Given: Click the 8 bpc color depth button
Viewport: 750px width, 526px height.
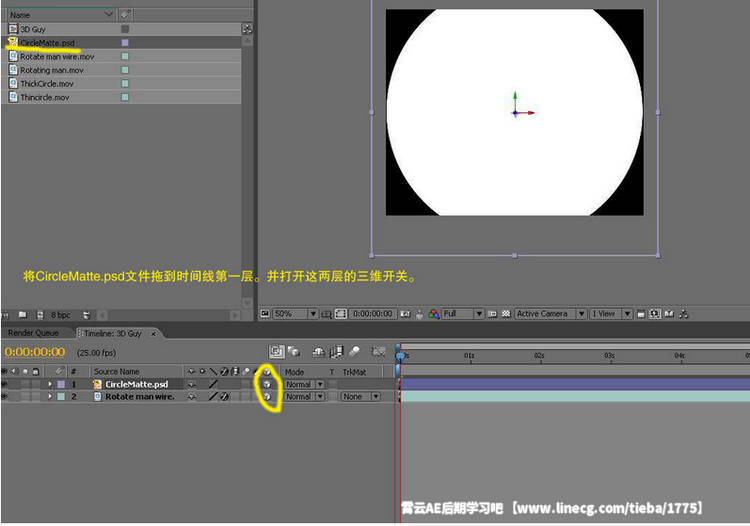Looking at the screenshot, I should coord(61,314).
